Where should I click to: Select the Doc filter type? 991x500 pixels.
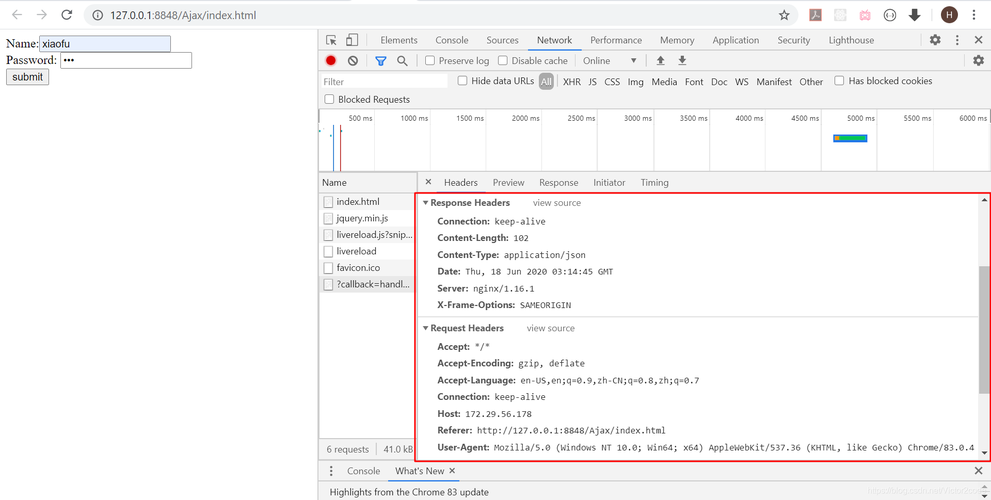point(719,82)
